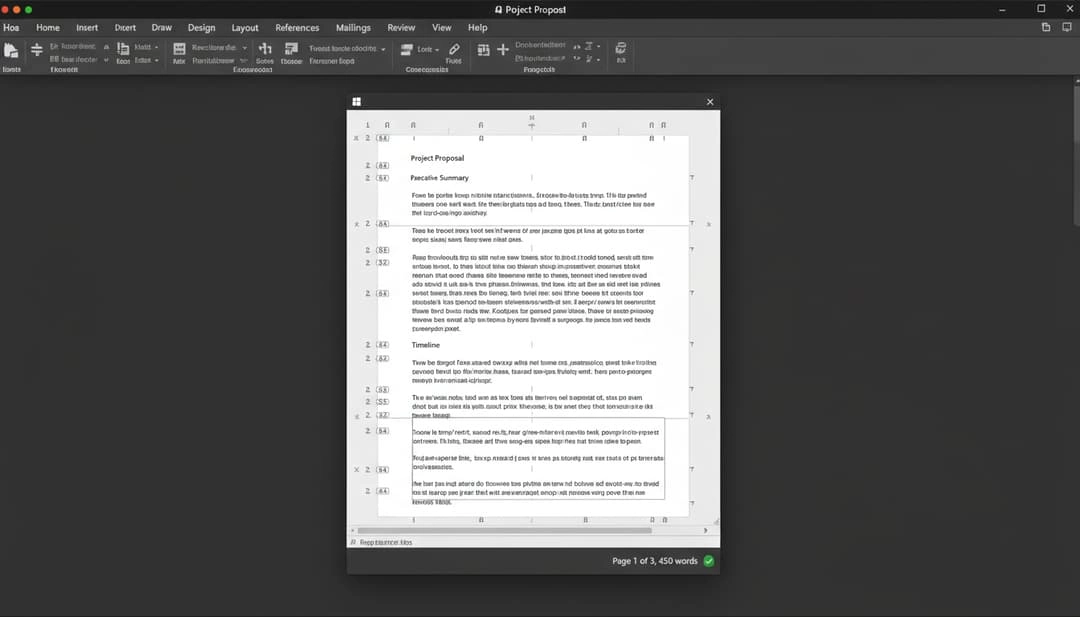Click the green checkmark in the status bar
This screenshot has width=1080, height=617.
click(709, 561)
